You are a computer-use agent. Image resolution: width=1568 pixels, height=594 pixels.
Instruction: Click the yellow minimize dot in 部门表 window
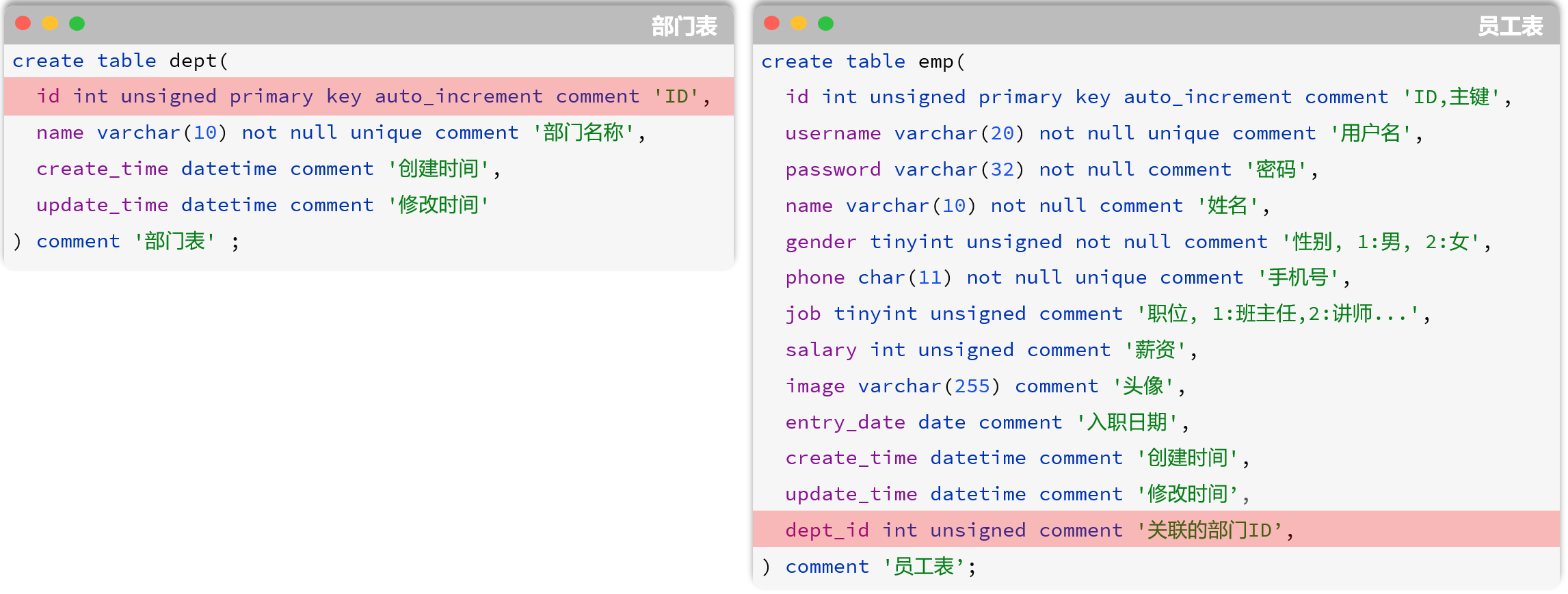coord(50,23)
